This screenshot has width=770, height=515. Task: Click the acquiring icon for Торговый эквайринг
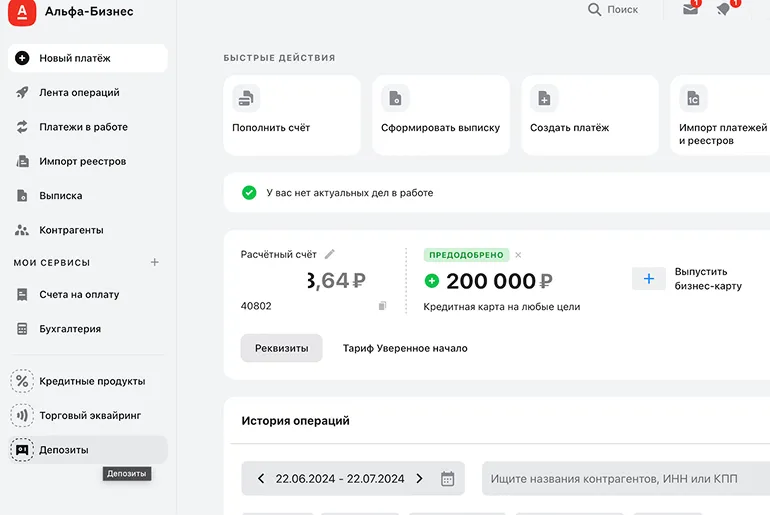coord(22,415)
